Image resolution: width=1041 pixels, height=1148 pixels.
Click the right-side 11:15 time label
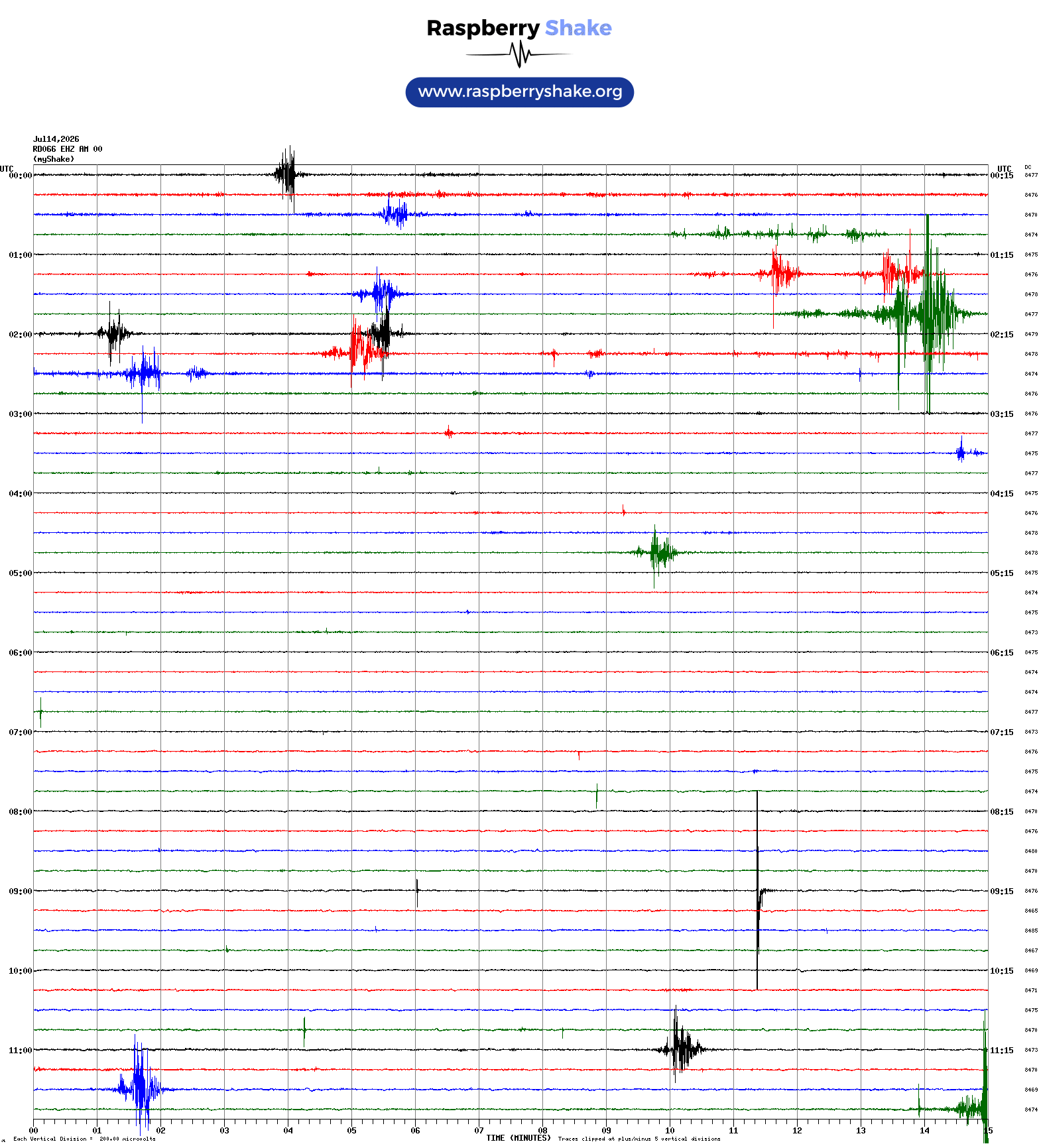(x=1002, y=1051)
